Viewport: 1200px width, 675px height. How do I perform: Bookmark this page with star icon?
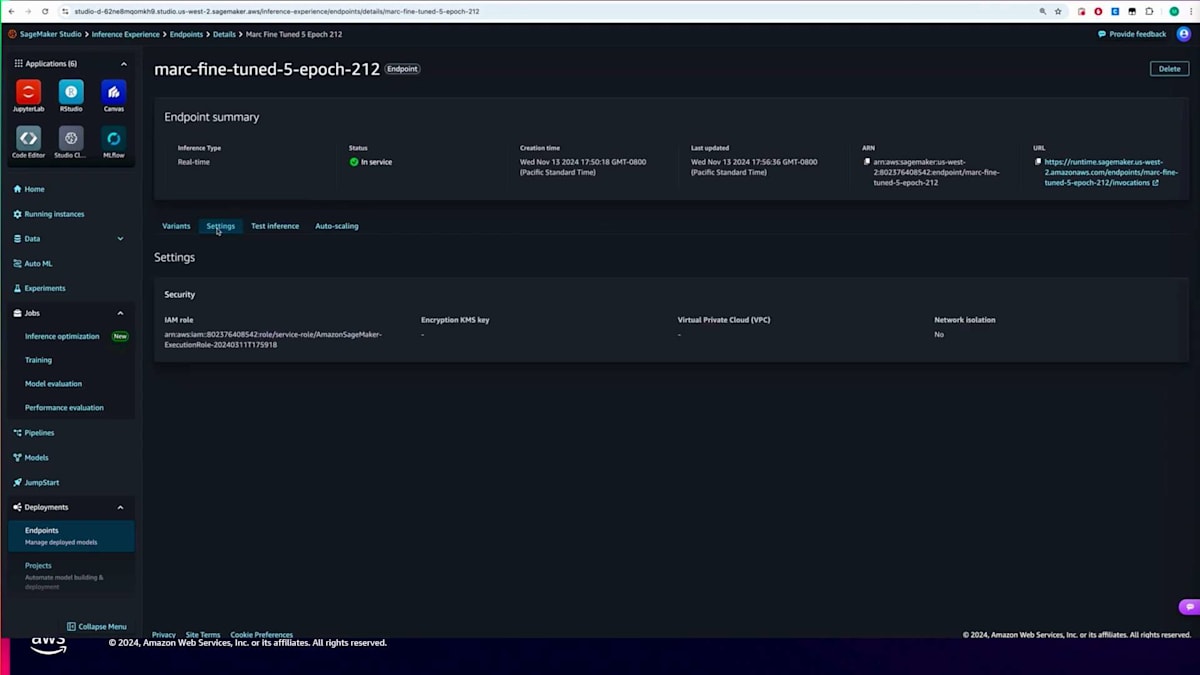1058,11
